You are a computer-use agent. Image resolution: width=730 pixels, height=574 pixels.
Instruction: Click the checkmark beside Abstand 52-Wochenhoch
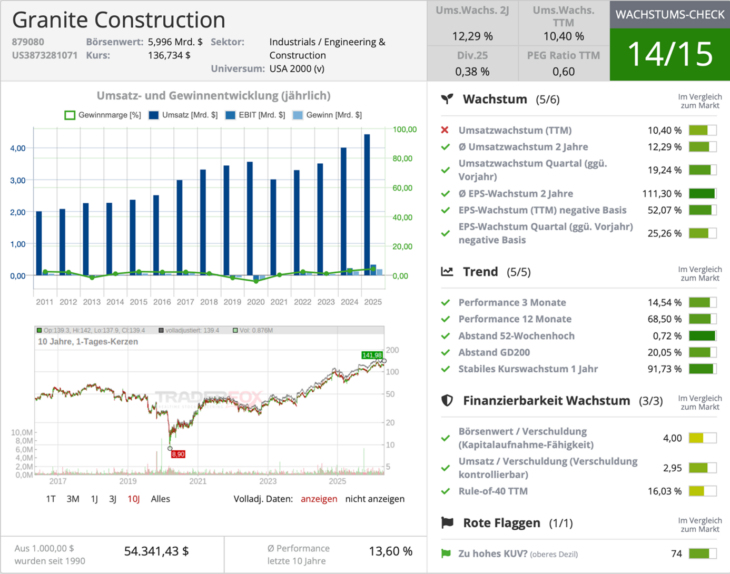pyautogui.click(x=446, y=336)
